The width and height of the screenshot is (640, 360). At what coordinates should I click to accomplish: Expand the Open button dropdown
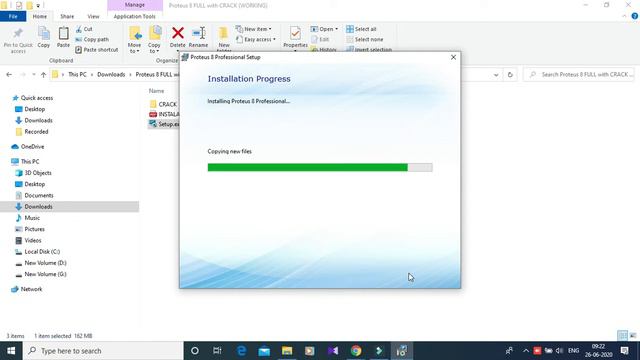pos(336,29)
